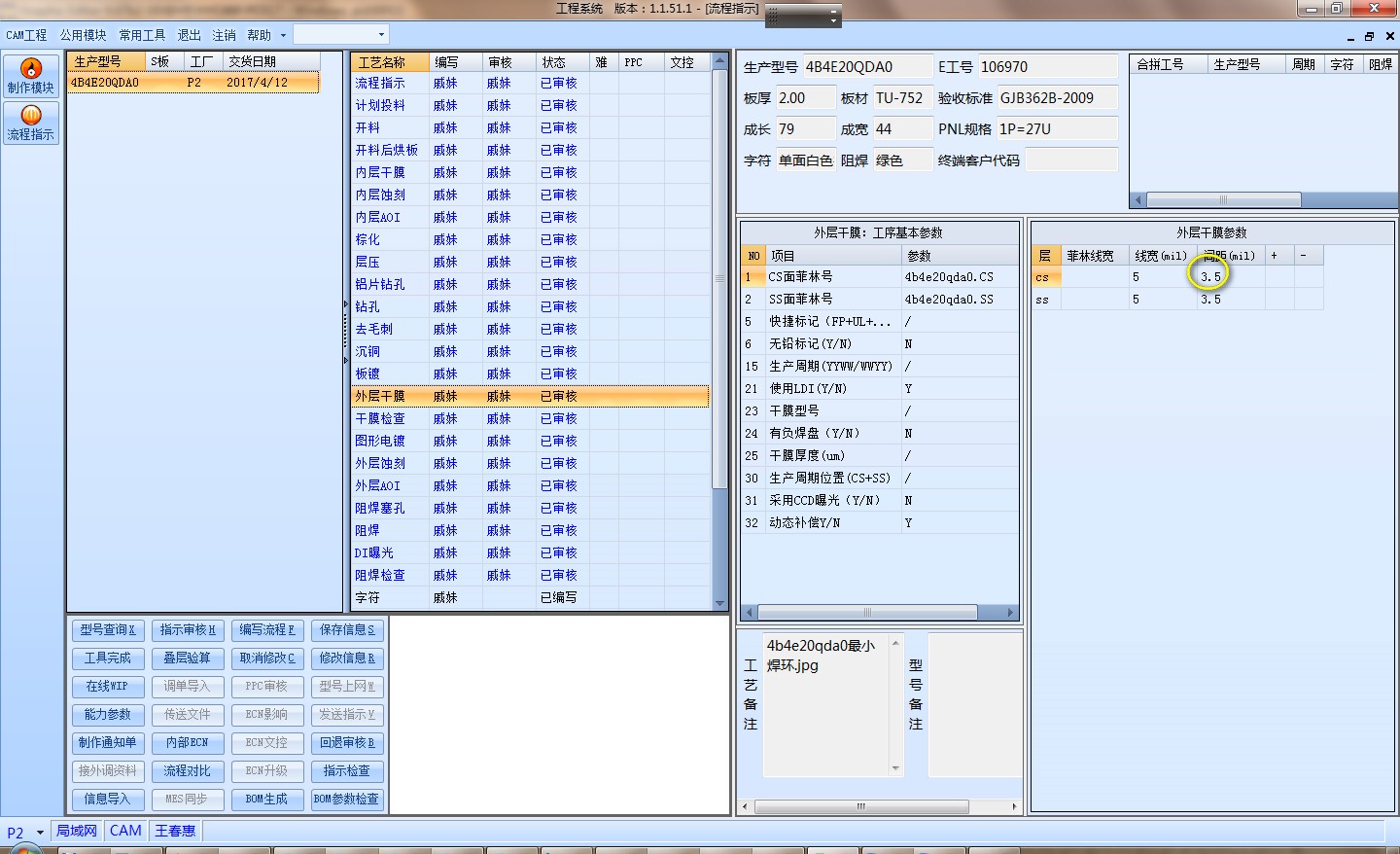Viewport: 1400px width, 854px height.
Task: Click the process list scrollbar down arrow
Action: point(720,603)
